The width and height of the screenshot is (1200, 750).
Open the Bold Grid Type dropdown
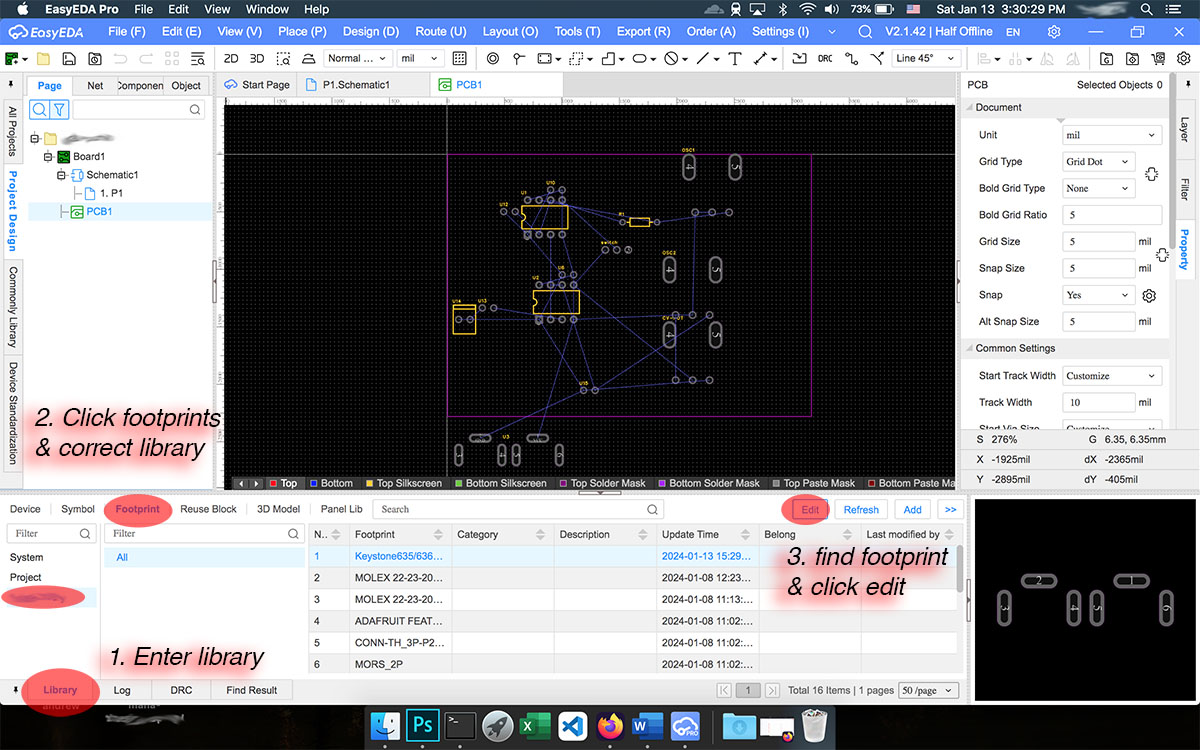(1098, 188)
